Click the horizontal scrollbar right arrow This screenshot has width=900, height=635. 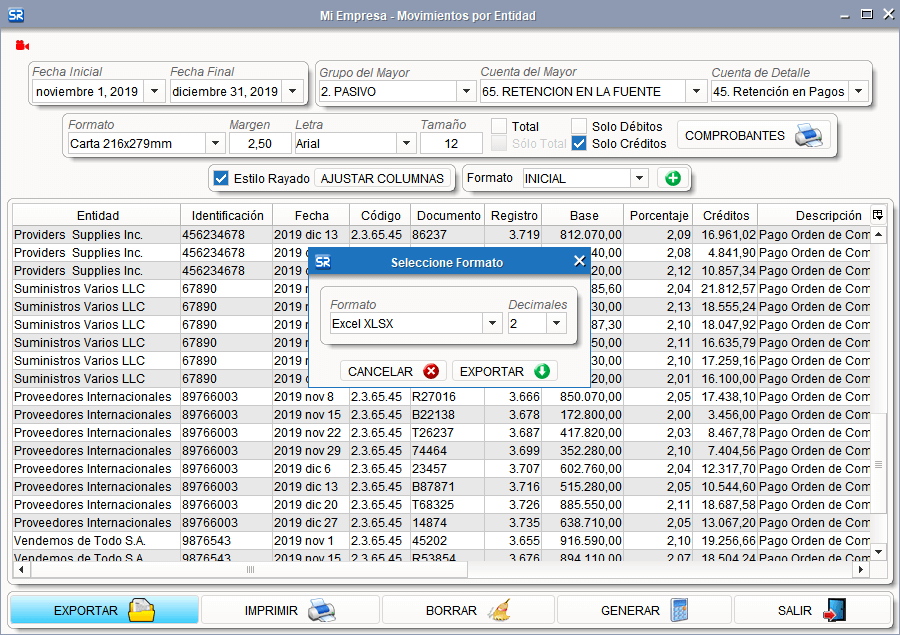860,570
